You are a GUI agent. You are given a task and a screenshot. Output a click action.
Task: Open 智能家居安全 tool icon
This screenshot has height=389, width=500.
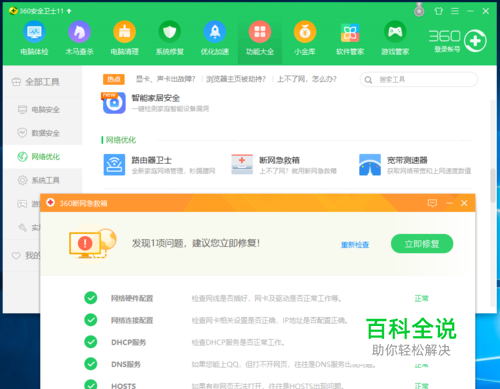pyautogui.click(x=114, y=103)
